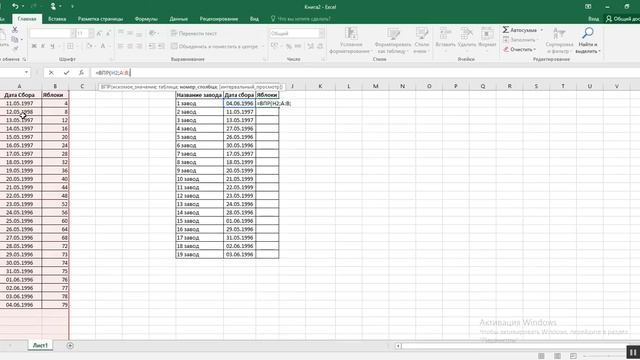The image size is (640, 360).
Task: Click the Undo arrow in the title bar
Action: pyautogui.click(x=15, y=7)
